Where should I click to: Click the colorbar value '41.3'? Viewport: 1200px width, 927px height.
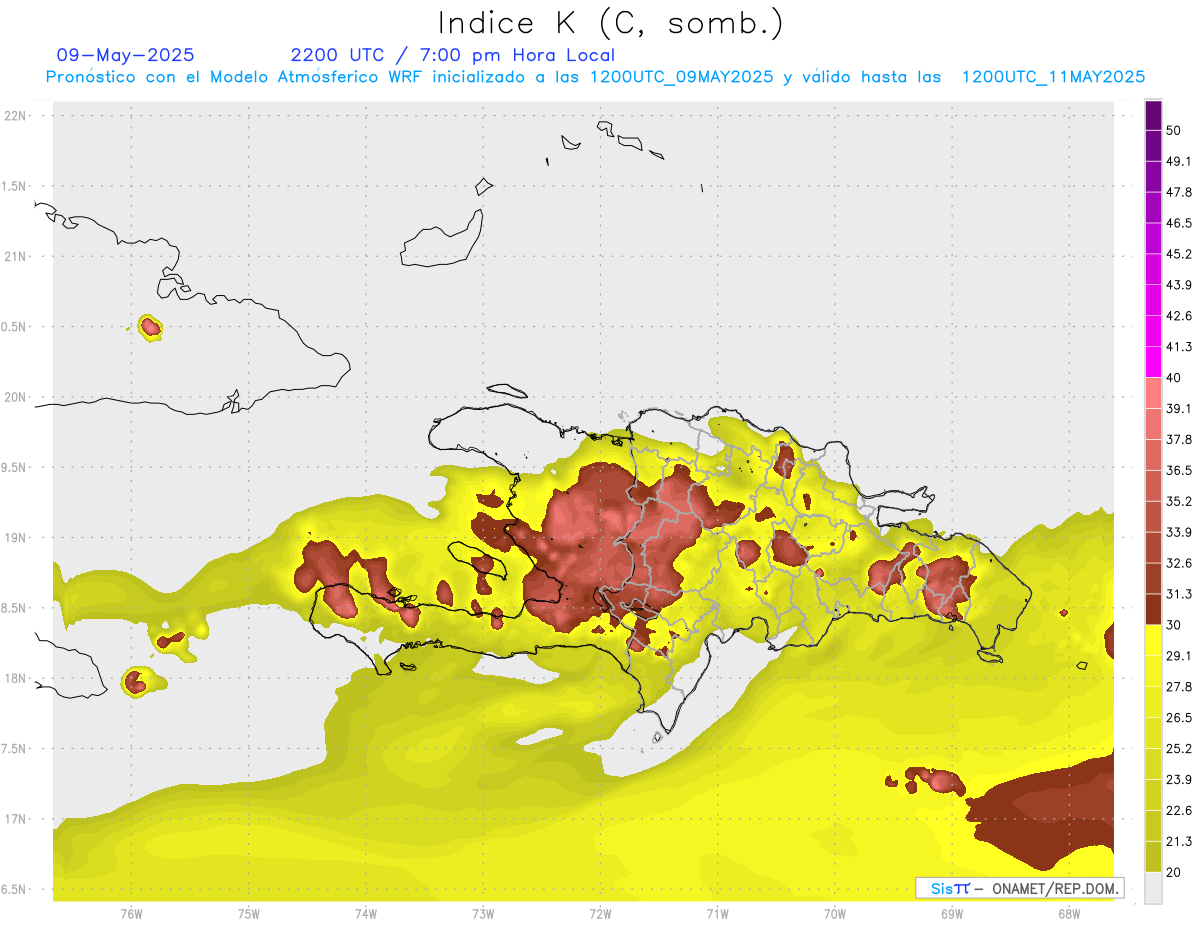[1179, 347]
